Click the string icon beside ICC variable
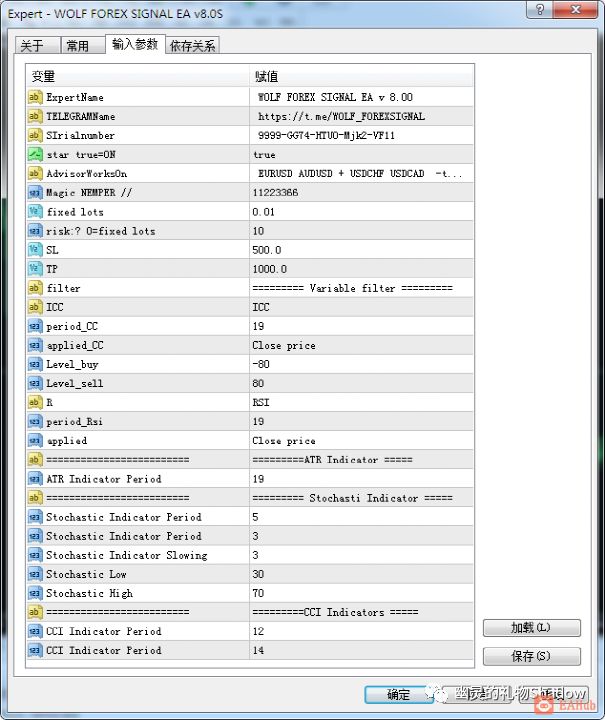 point(35,307)
